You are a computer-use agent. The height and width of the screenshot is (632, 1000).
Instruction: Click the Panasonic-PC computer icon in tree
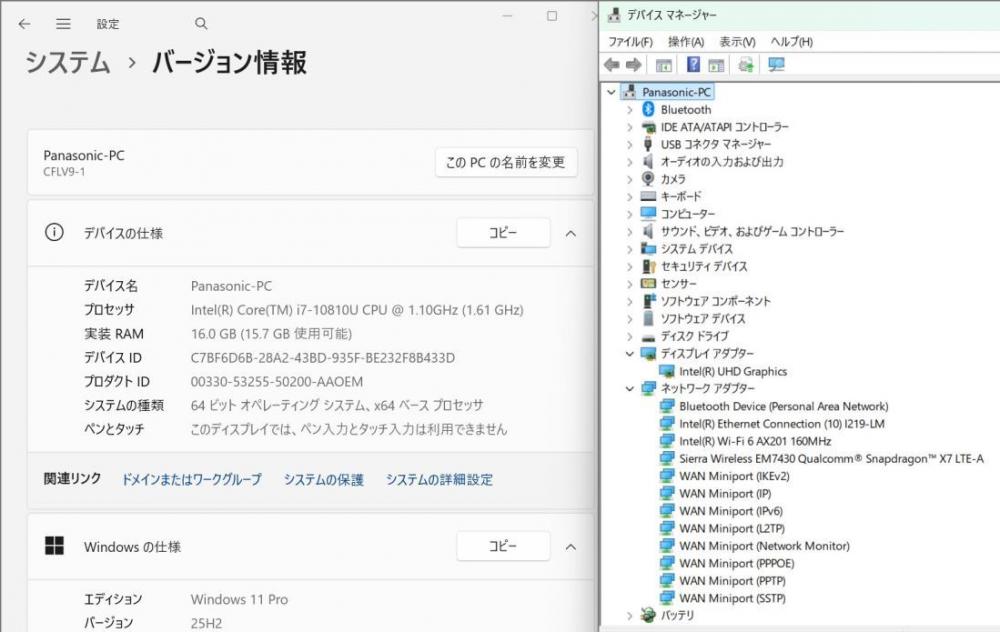pos(629,91)
